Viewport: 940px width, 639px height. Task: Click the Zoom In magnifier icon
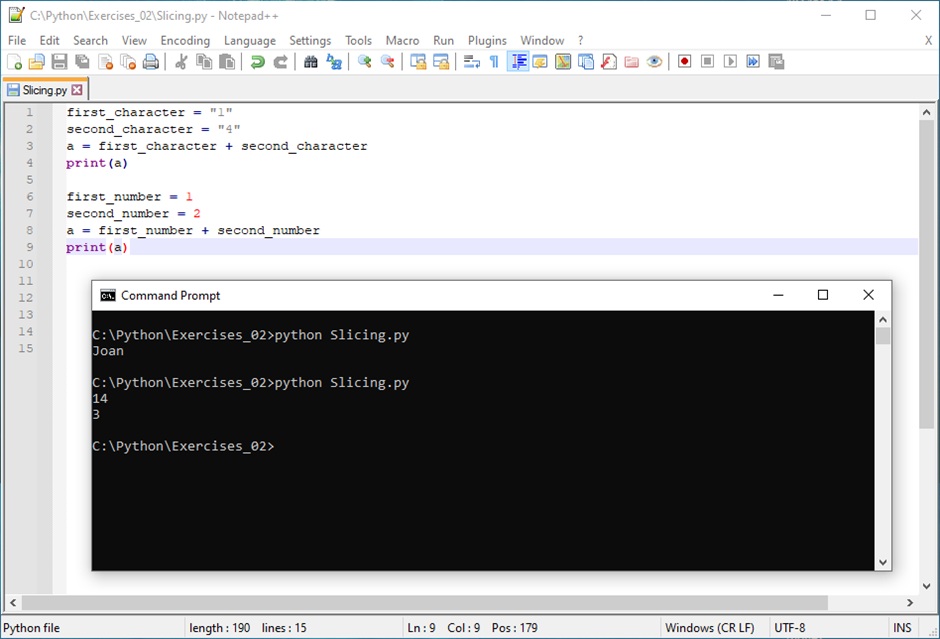(365, 62)
